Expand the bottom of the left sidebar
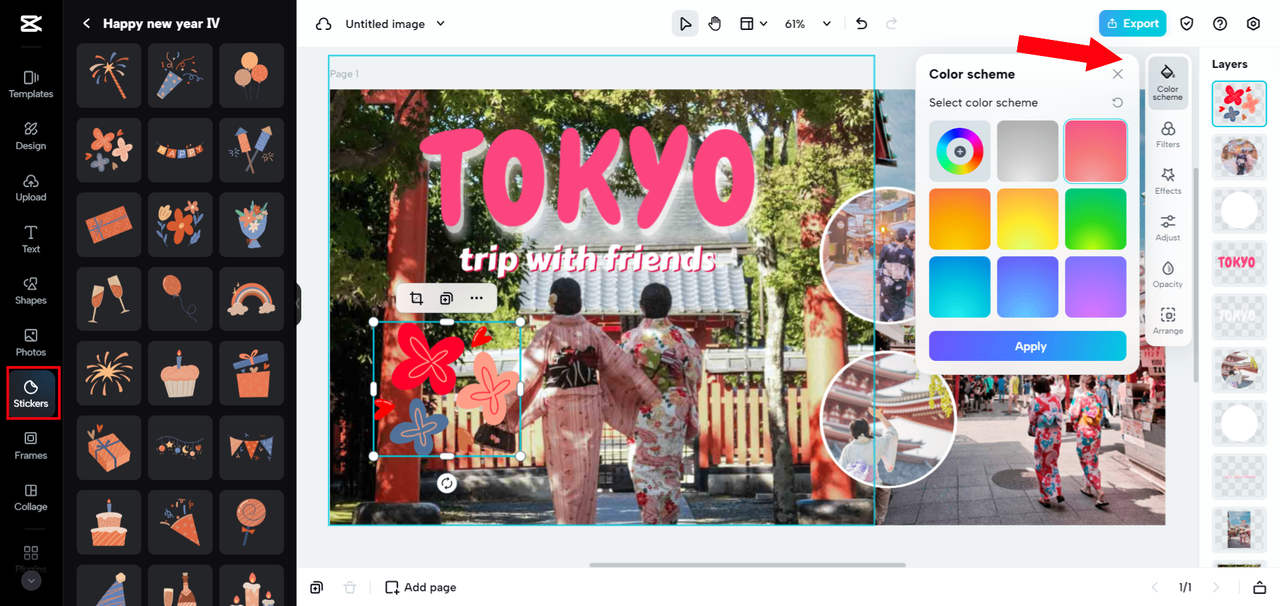This screenshot has height=606, width=1280. (31, 580)
